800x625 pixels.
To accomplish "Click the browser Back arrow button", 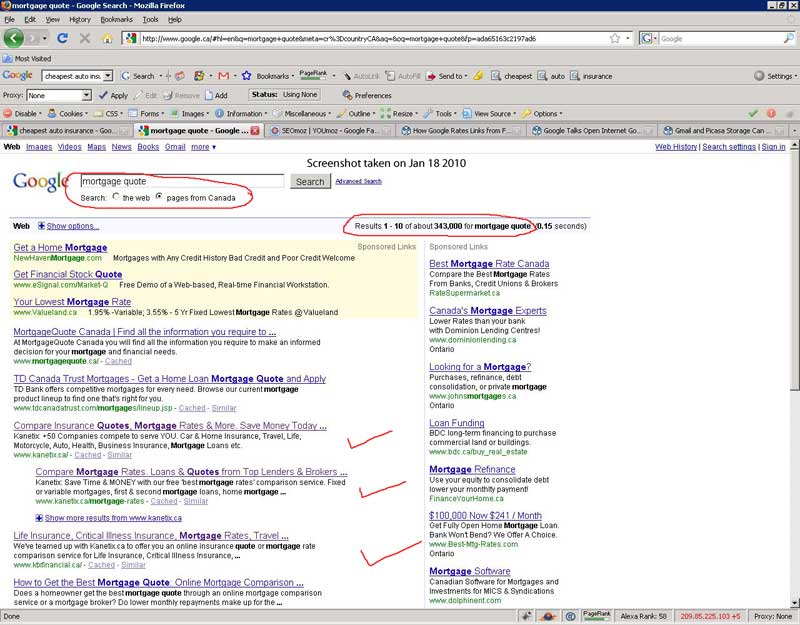I will click(x=13, y=39).
